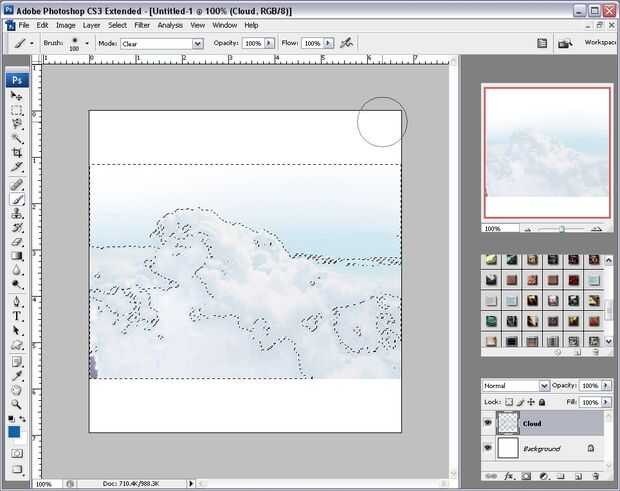Viewport: 620px width, 491px height.
Task: Enable airbrush capabilities in options bar
Action: tap(347, 43)
